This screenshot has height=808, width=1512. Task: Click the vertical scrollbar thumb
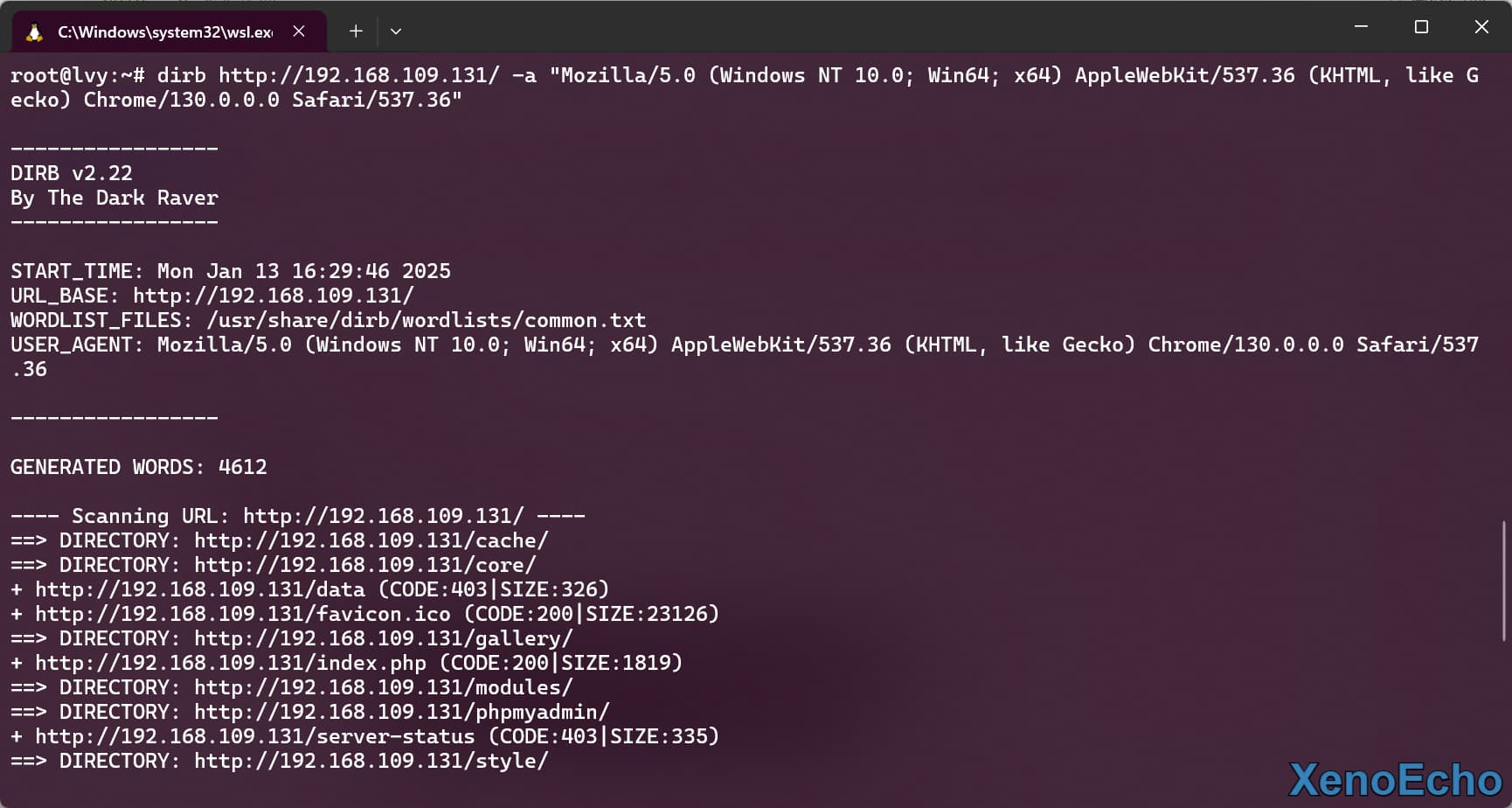[1504, 581]
